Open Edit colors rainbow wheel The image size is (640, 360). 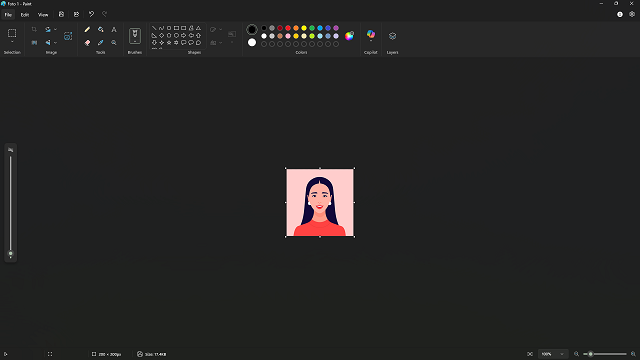(x=349, y=36)
